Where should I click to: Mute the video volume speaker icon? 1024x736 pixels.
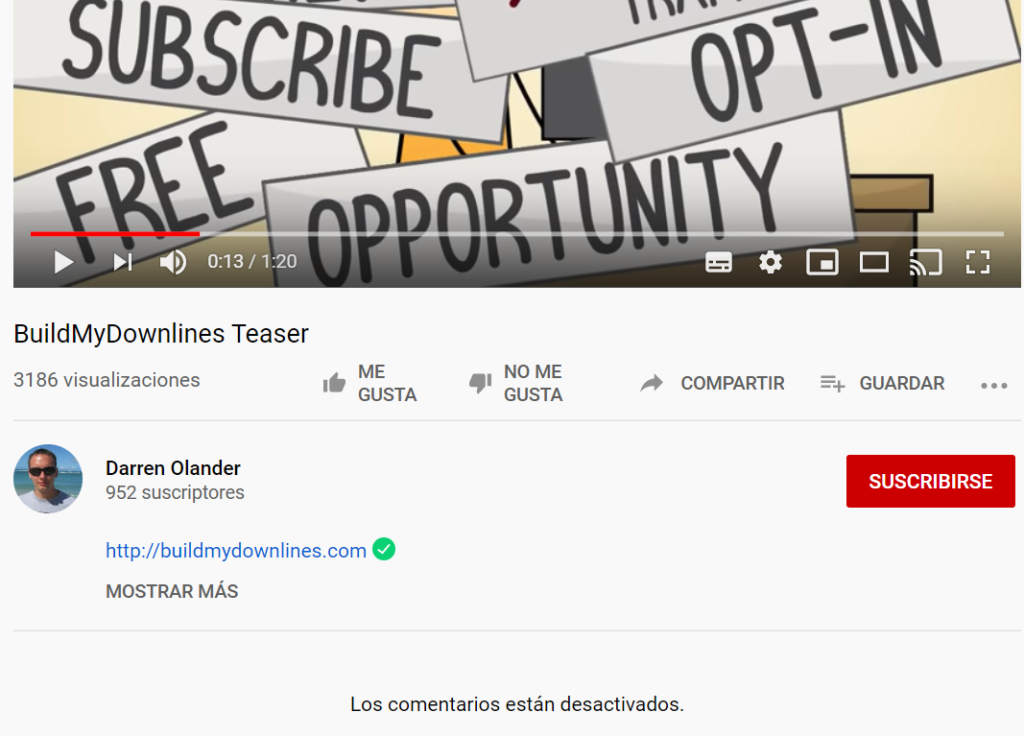pyautogui.click(x=173, y=262)
